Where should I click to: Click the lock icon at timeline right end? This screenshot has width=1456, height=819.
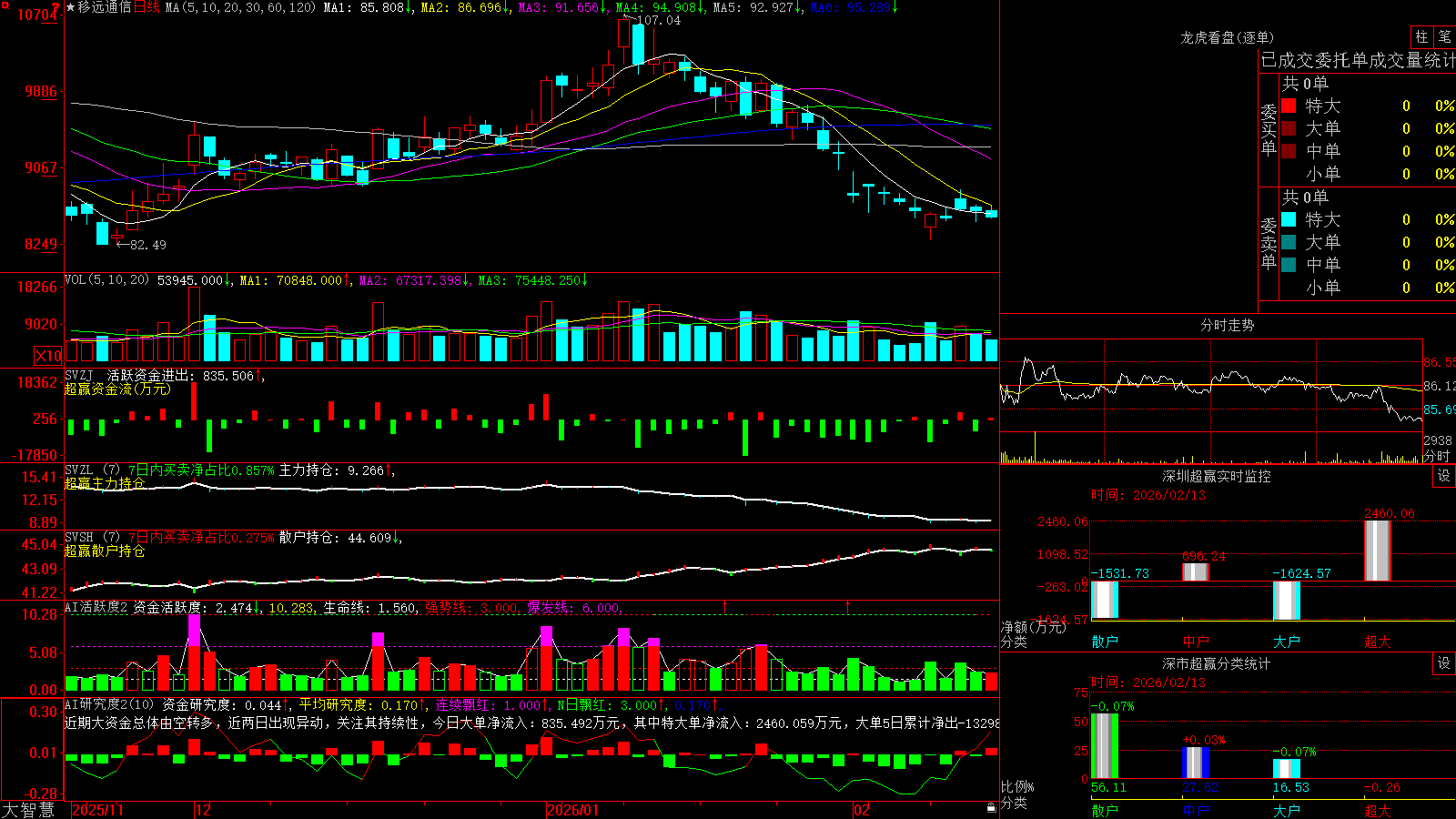[991, 808]
